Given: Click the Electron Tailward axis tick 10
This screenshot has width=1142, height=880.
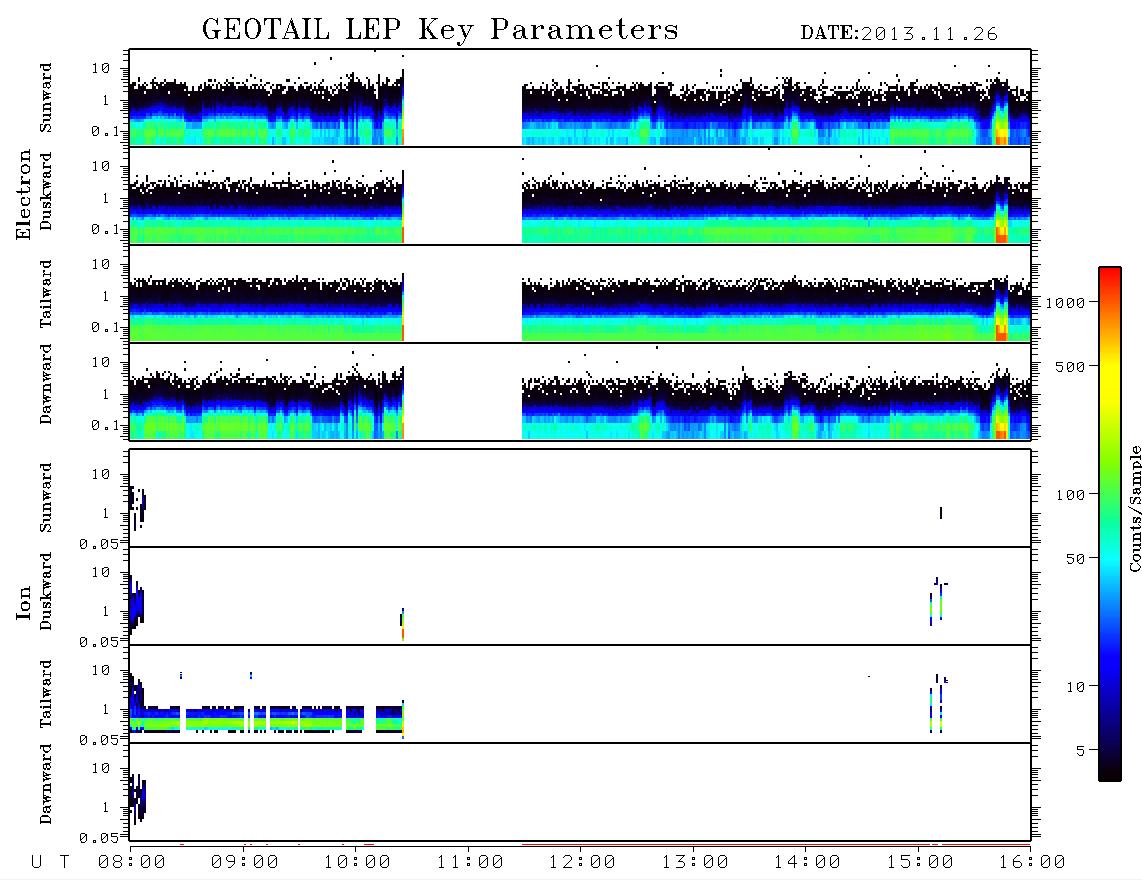Looking at the screenshot, I should (101, 264).
